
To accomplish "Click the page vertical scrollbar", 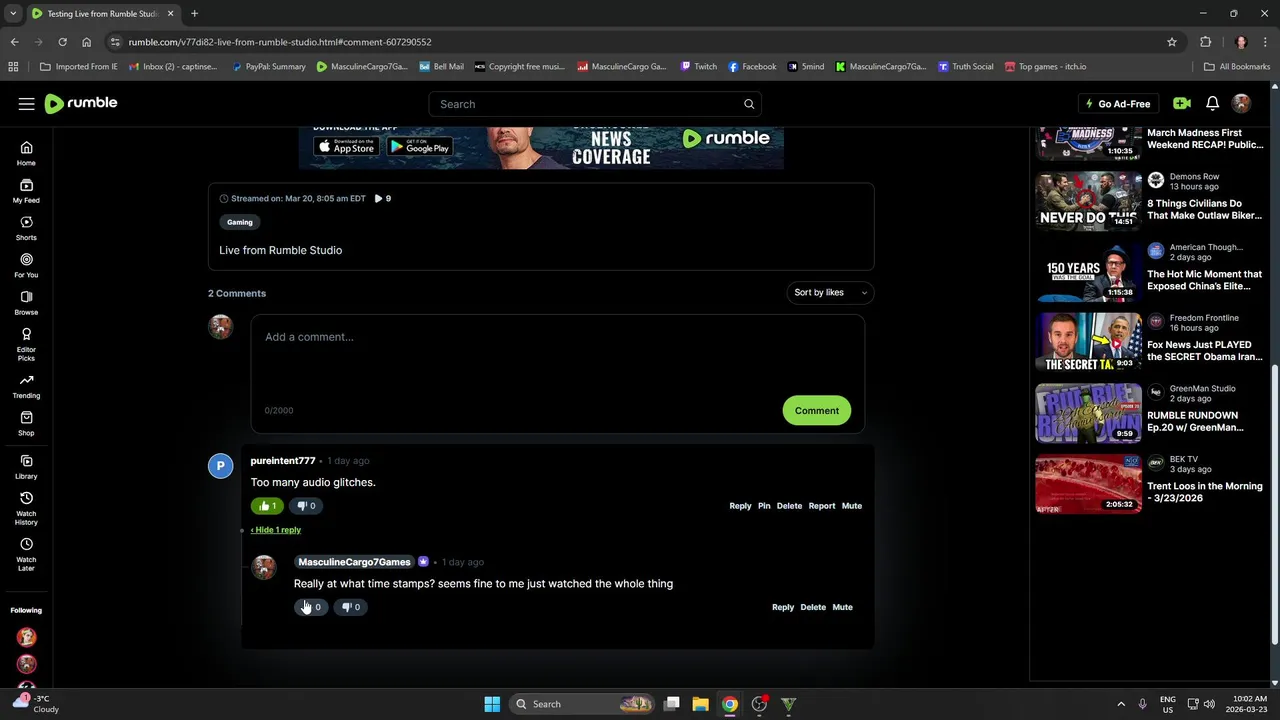I will pos(1275,505).
